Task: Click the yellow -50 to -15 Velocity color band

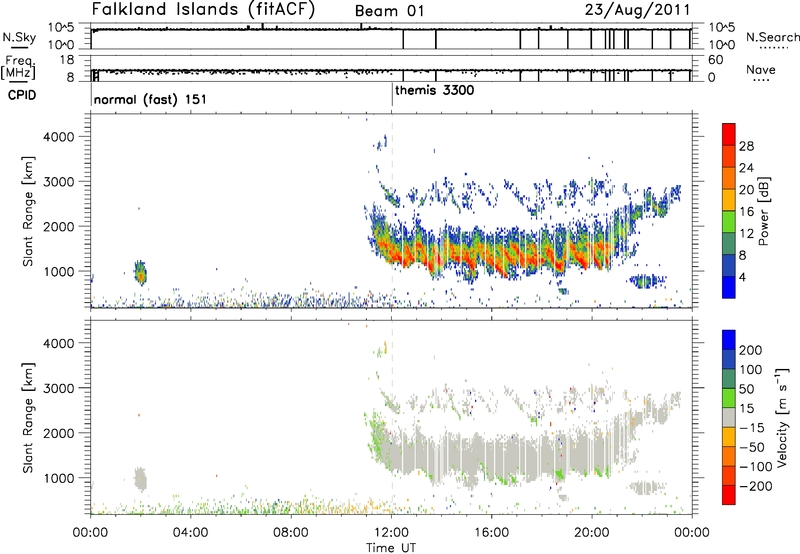Action: pyautogui.click(x=729, y=437)
